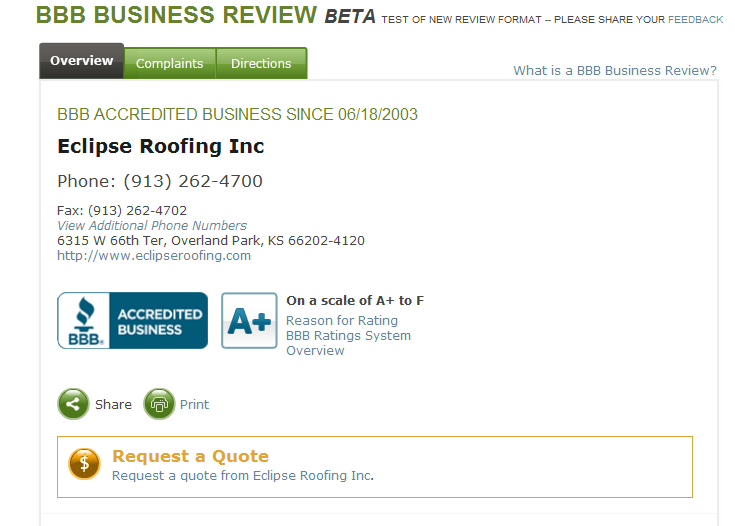Click the Print text link
Screen dimensions: 735x526
tap(195, 405)
